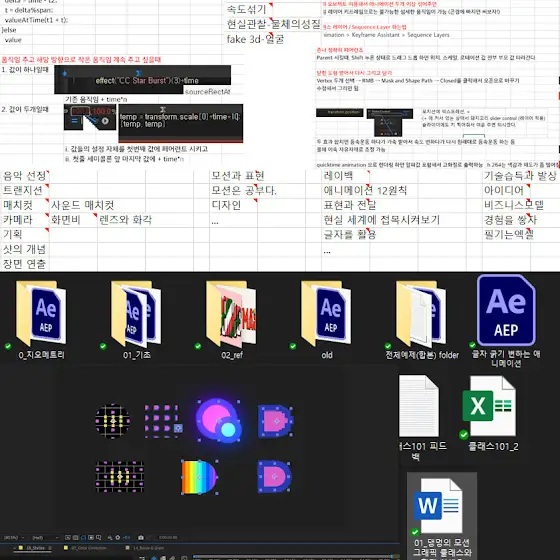Viewport: 560px width, 560px height.
Task: Click the snapshot camera icon in viewer toolbar
Action: [141, 538]
